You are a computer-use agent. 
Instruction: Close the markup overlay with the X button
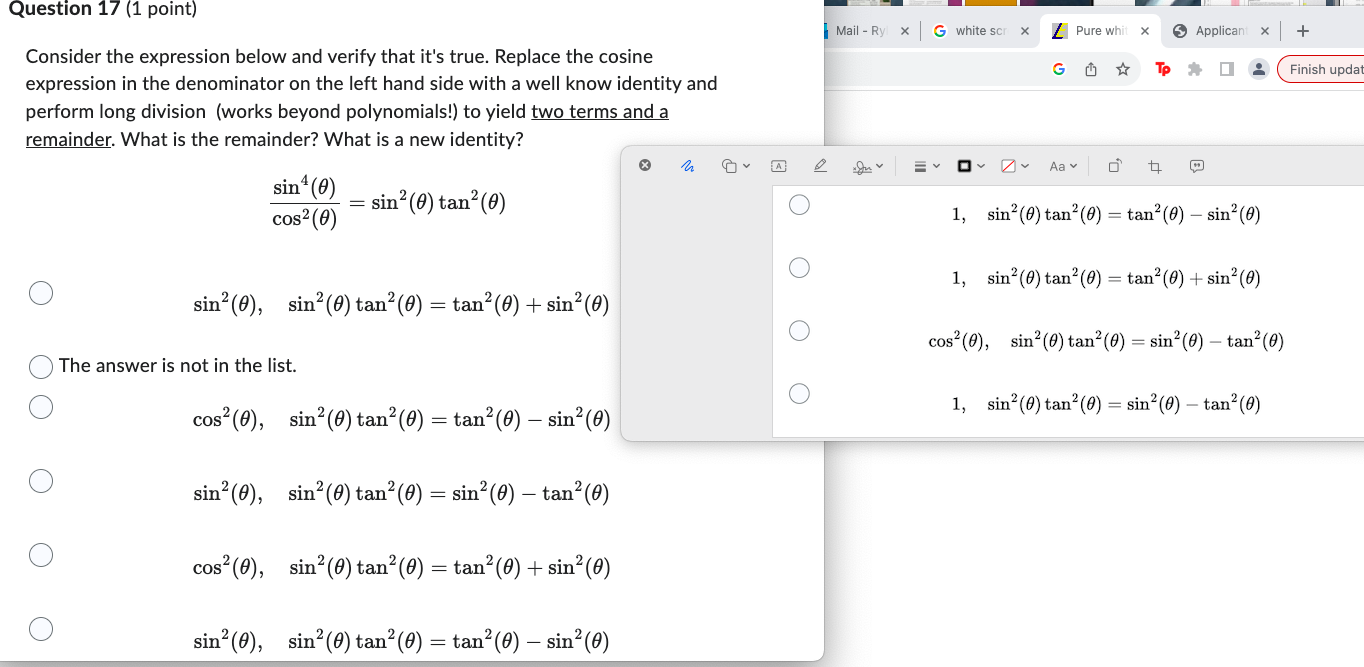[645, 165]
